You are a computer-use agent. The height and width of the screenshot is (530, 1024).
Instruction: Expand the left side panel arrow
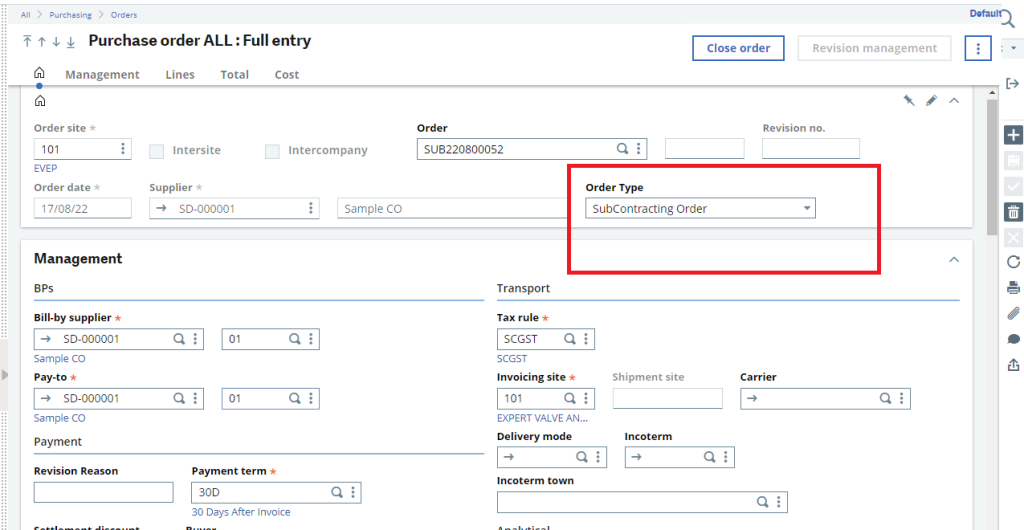[x=5, y=374]
